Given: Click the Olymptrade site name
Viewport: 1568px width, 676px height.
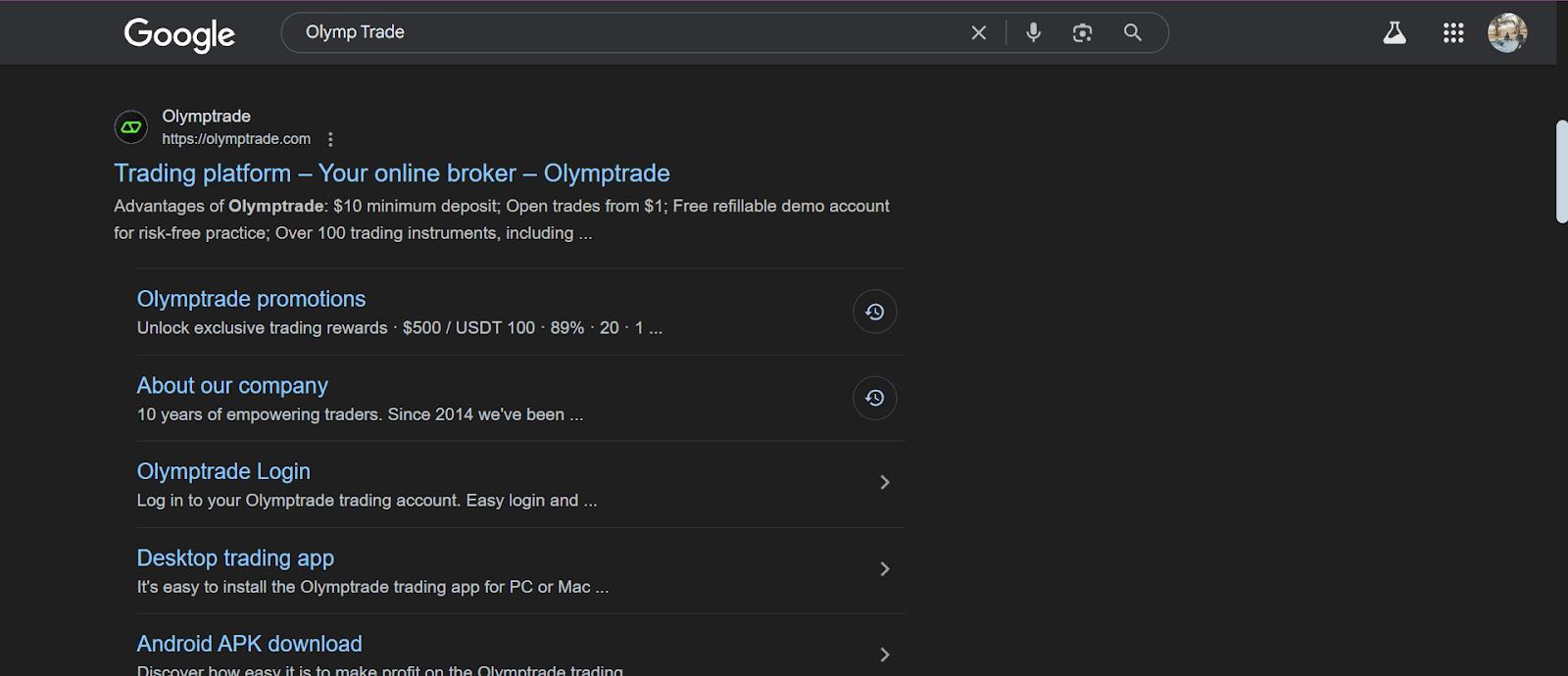Looking at the screenshot, I should tap(206, 116).
